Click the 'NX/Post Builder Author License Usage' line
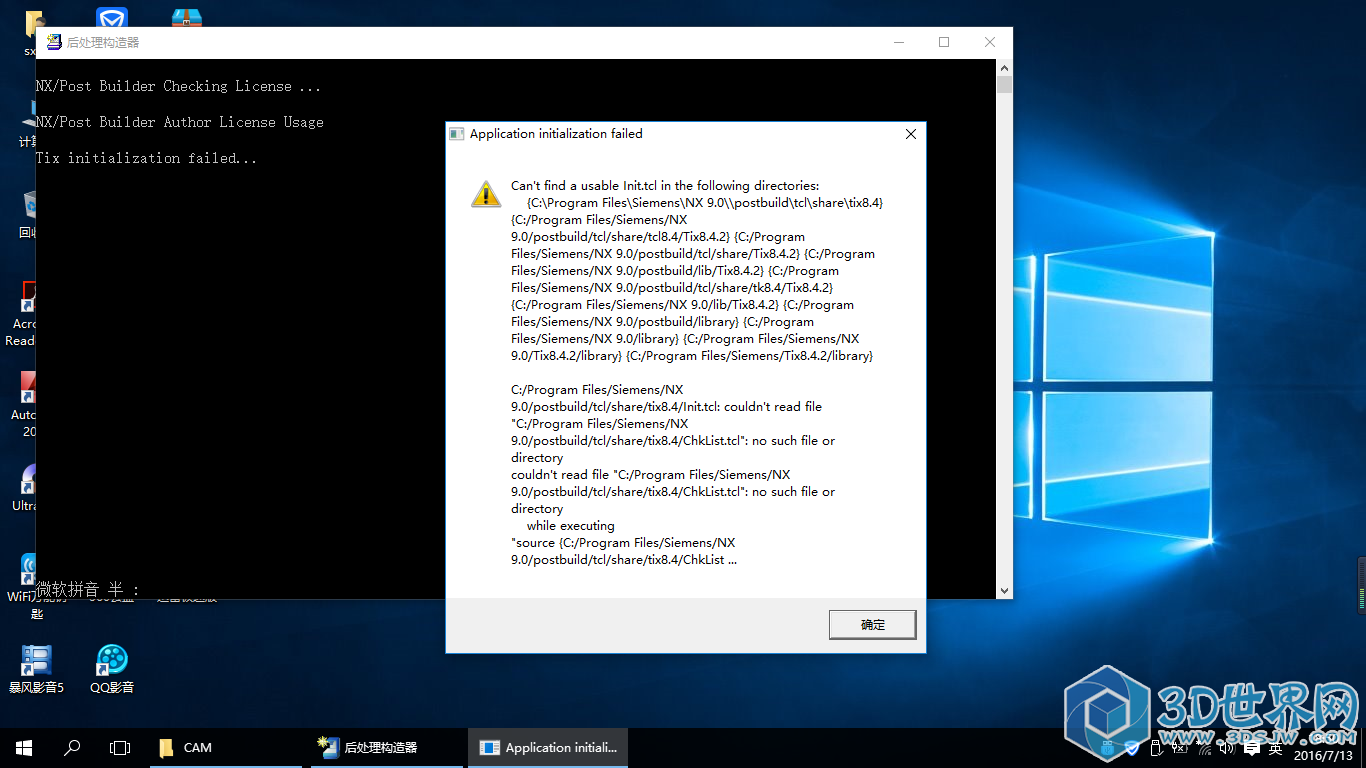This screenshot has width=1366, height=768. [180, 122]
